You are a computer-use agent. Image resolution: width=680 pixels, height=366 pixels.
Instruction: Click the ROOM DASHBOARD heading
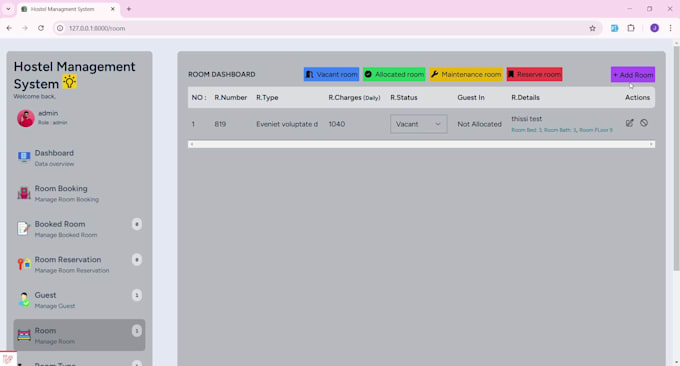click(222, 75)
